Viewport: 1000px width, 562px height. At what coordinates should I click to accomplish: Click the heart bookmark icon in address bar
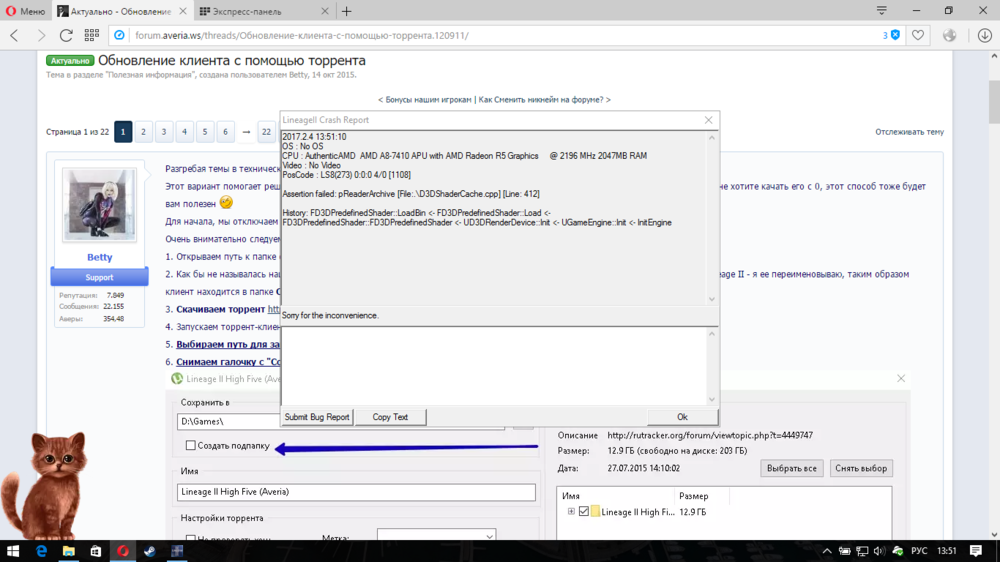point(918,35)
